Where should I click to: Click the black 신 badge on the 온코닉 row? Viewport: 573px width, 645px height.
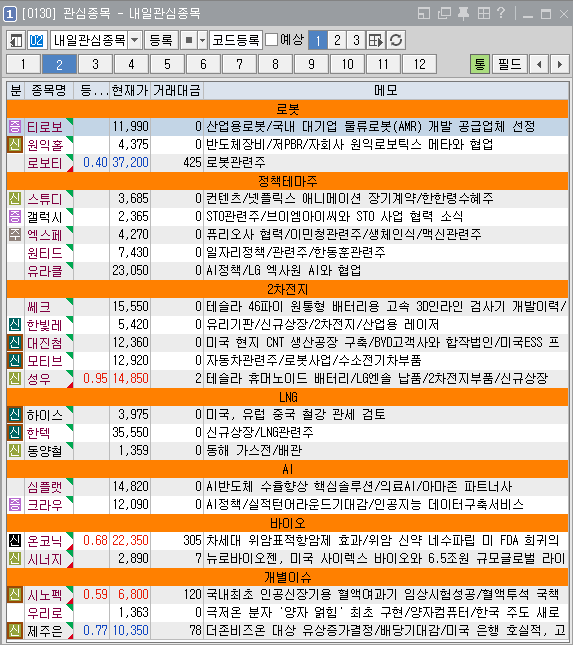tap(15, 541)
